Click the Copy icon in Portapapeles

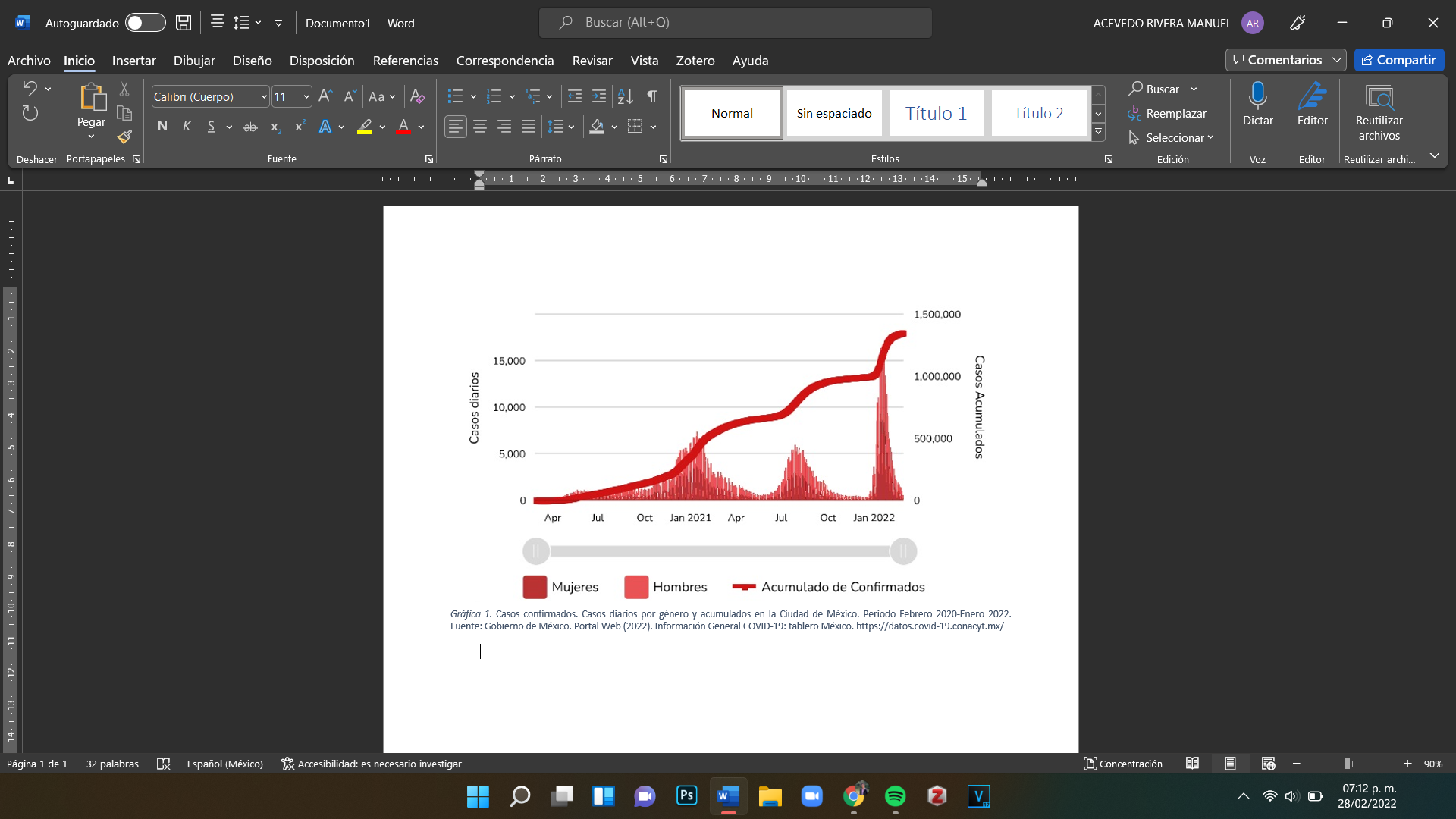pos(124,113)
